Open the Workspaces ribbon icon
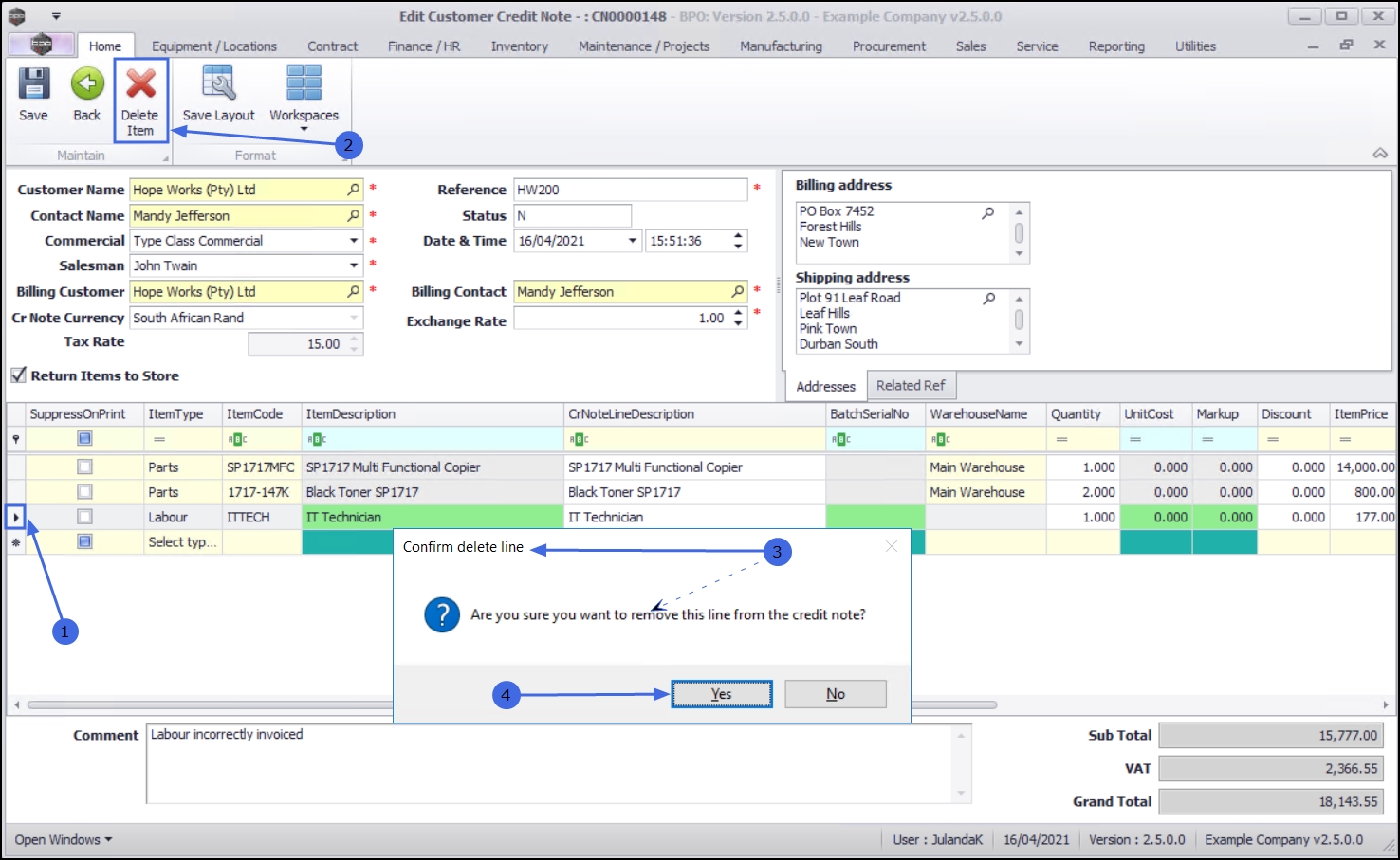This screenshot has height=860, width=1400. coord(304,85)
